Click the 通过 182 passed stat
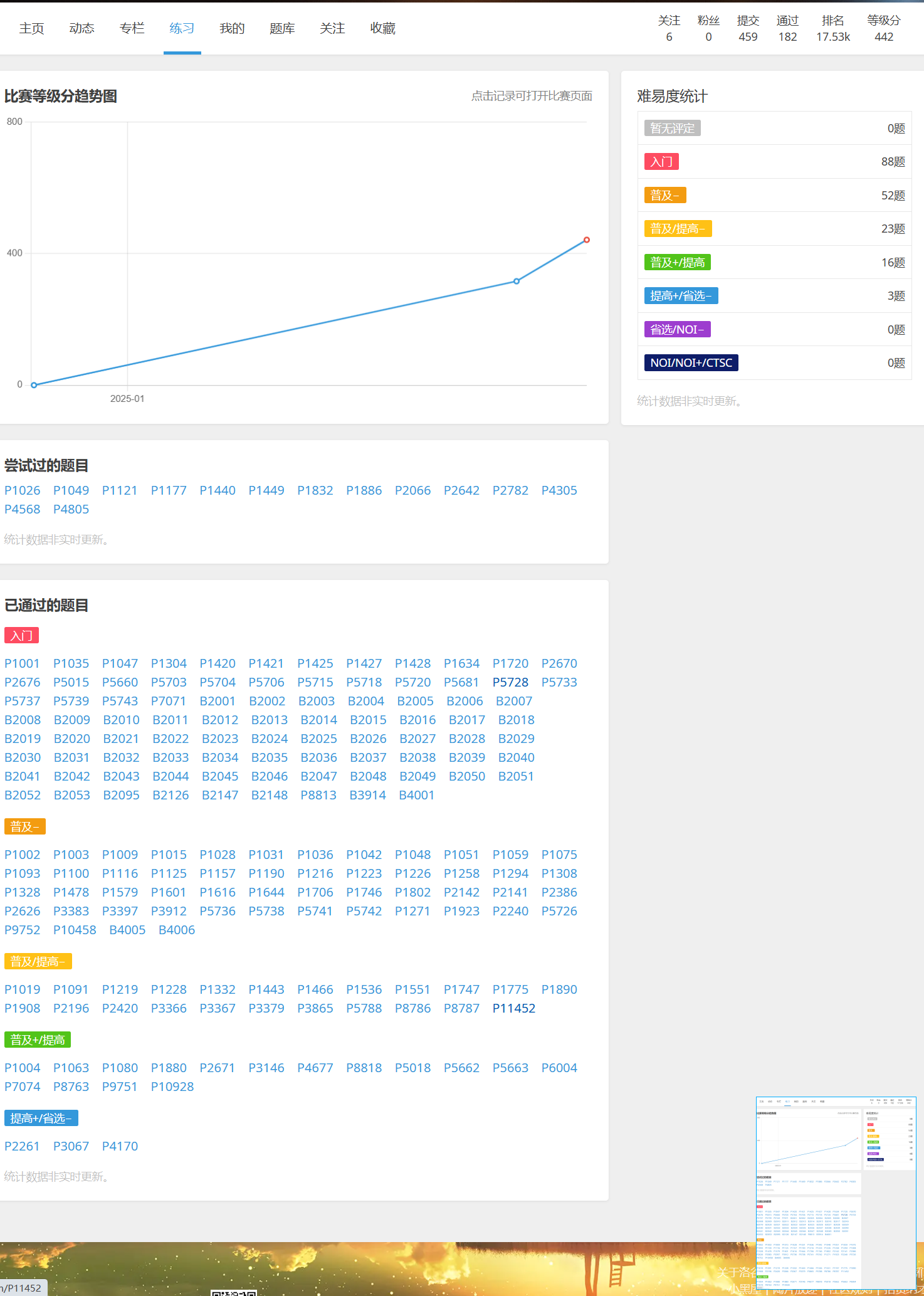Screen dimensions: 924x1296 (787, 29)
